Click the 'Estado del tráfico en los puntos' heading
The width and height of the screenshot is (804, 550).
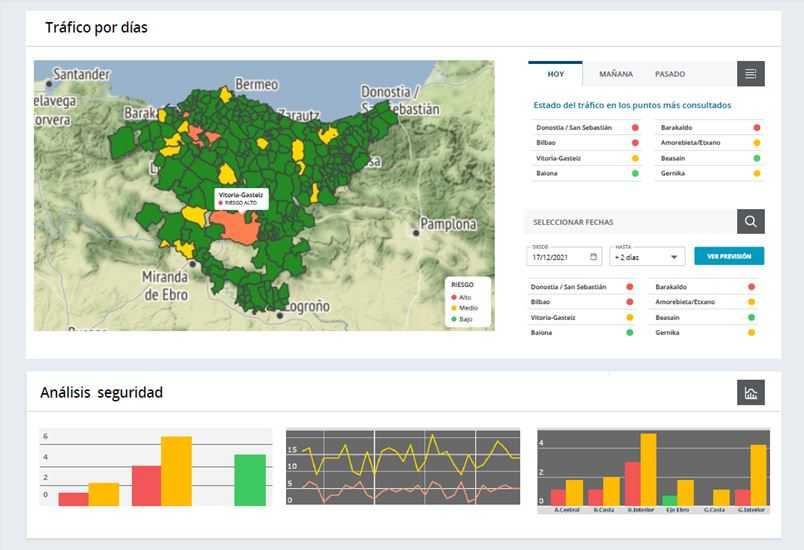point(632,105)
